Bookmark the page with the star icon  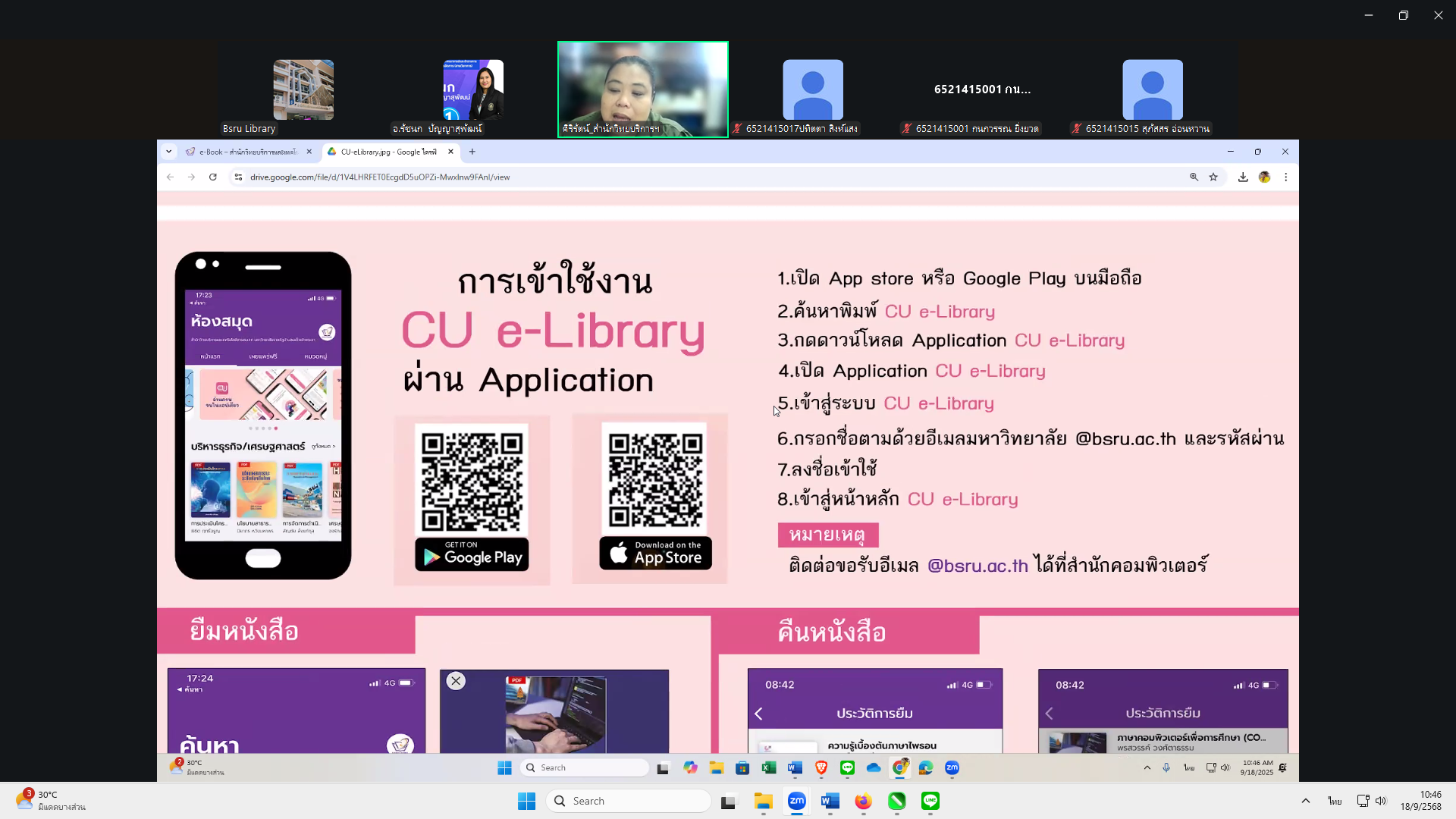pos(1213,177)
